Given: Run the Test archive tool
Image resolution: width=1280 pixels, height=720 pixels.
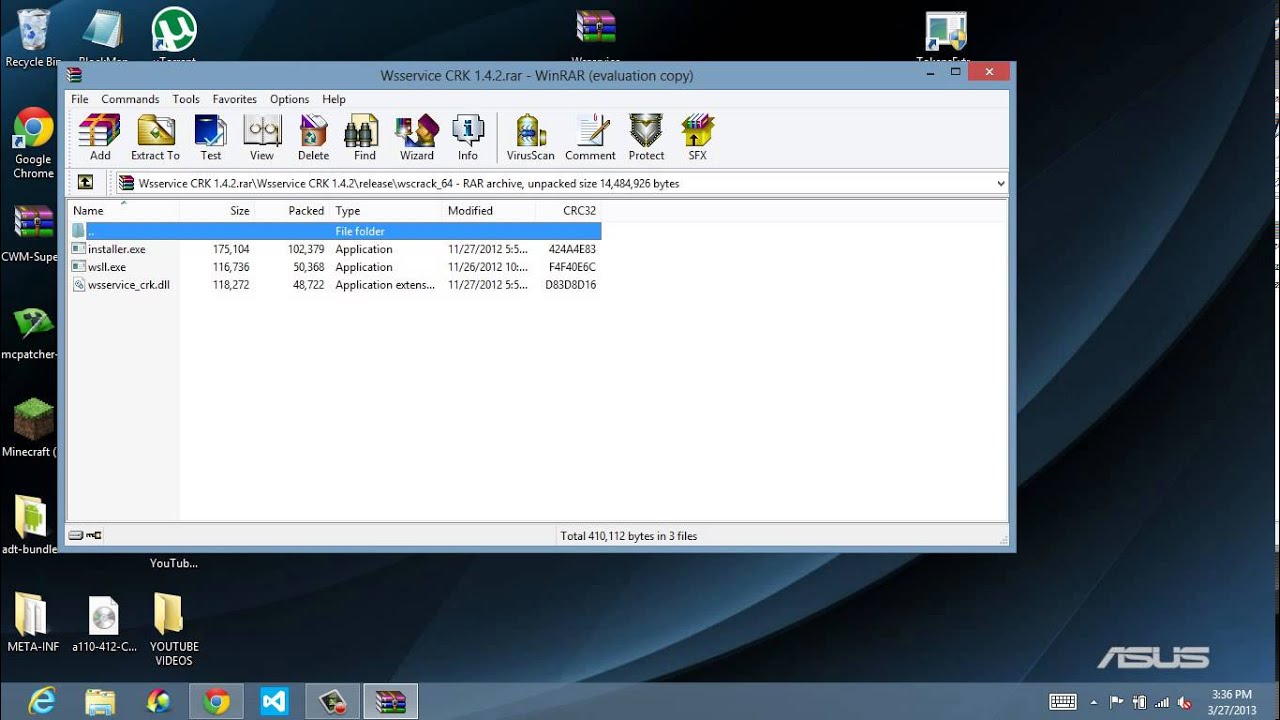Looking at the screenshot, I should [210, 137].
